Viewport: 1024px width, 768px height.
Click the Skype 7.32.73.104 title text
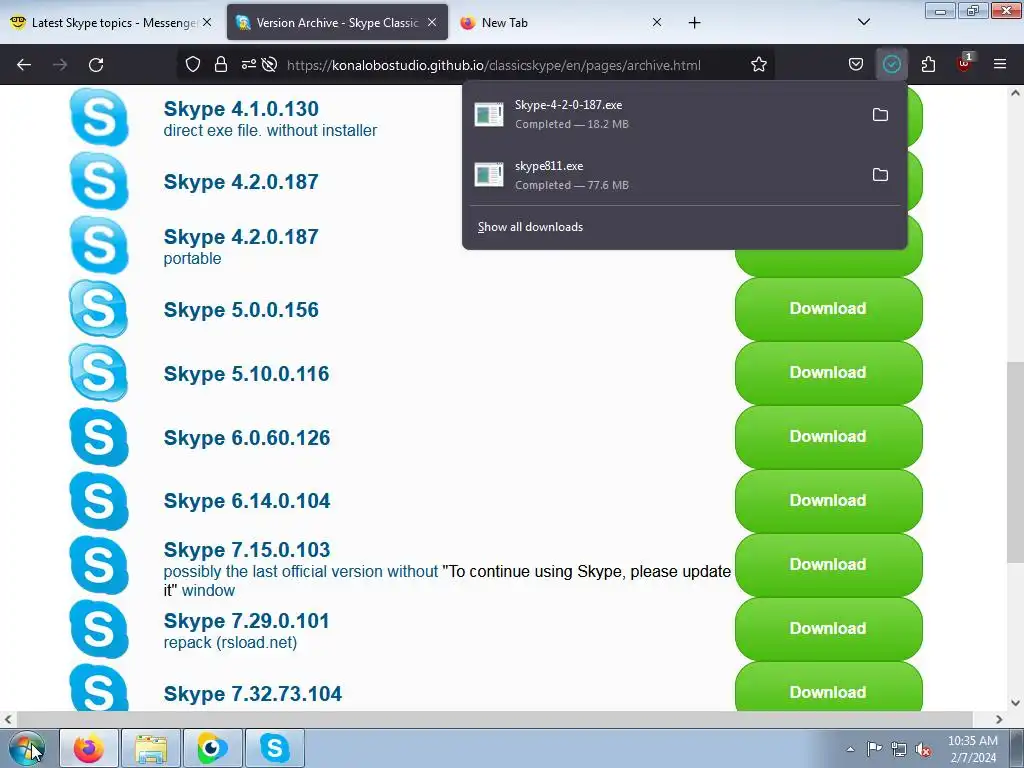tap(253, 694)
